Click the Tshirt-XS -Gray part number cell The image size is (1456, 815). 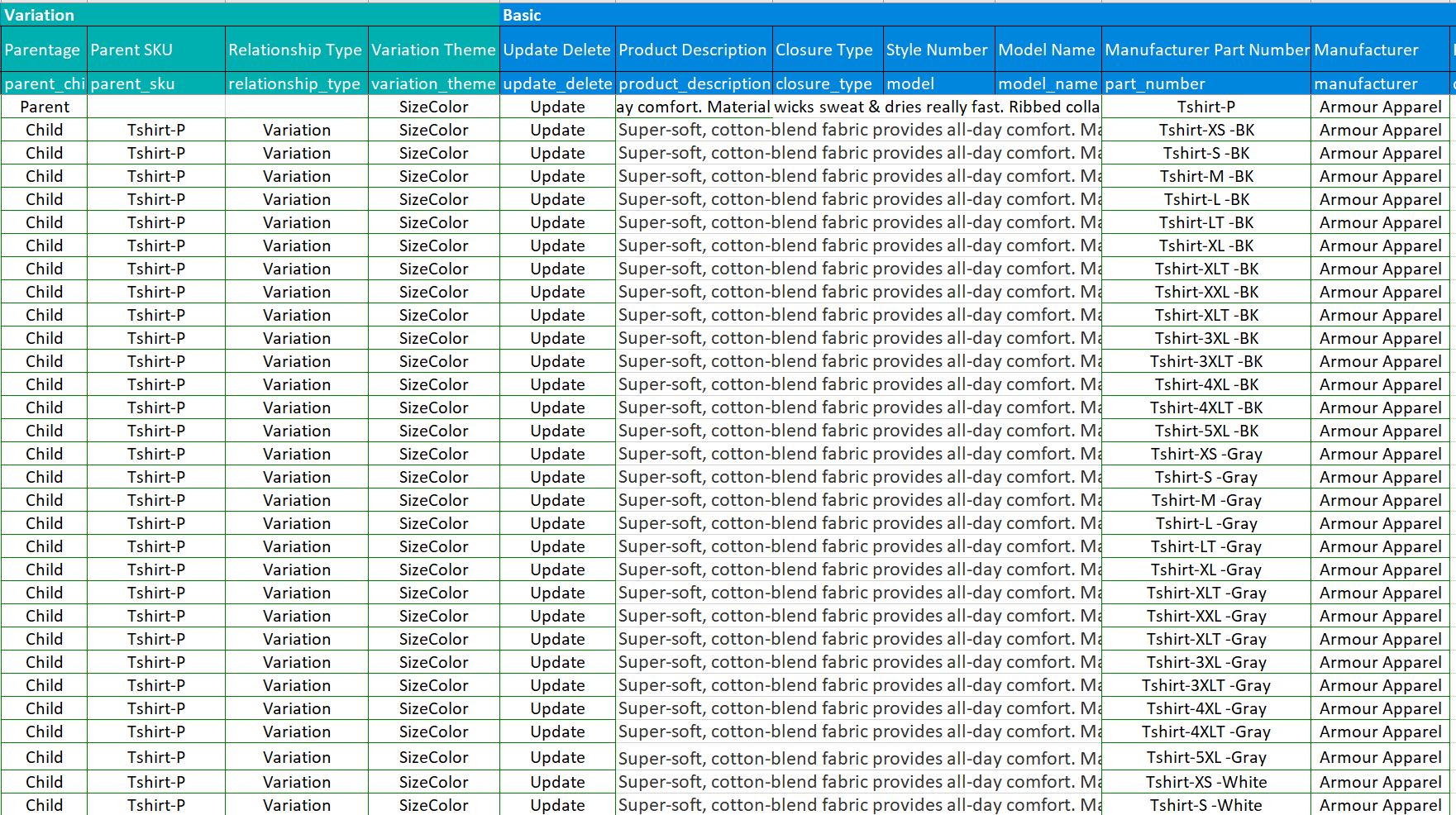coord(1206,454)
